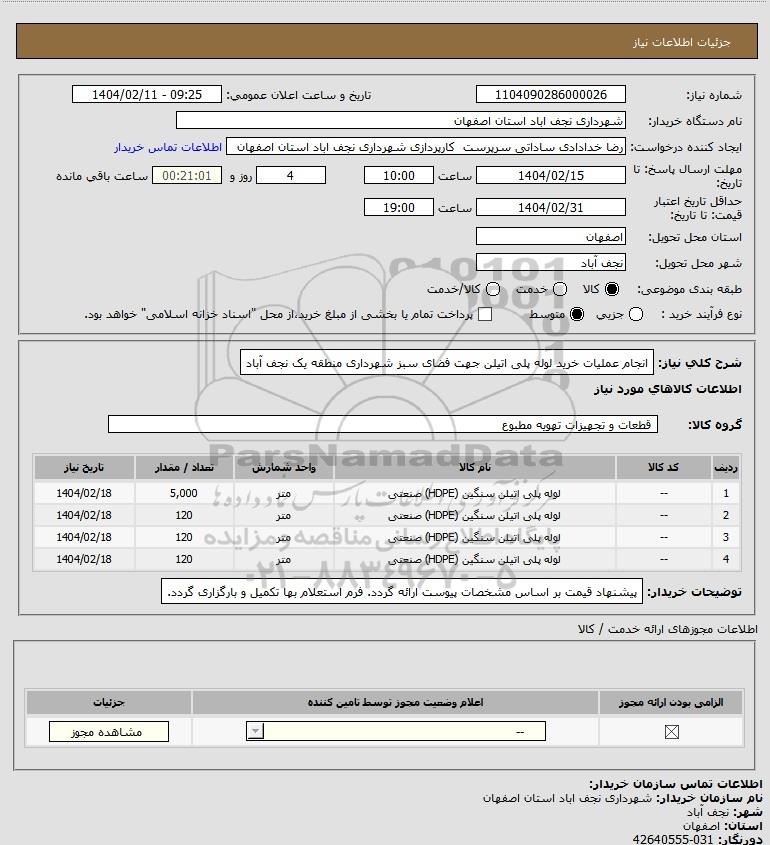770x845 pixels.
Task: Choose the متوسط purchase type radio
Action: pyautogui.click(x=577, y=314)
